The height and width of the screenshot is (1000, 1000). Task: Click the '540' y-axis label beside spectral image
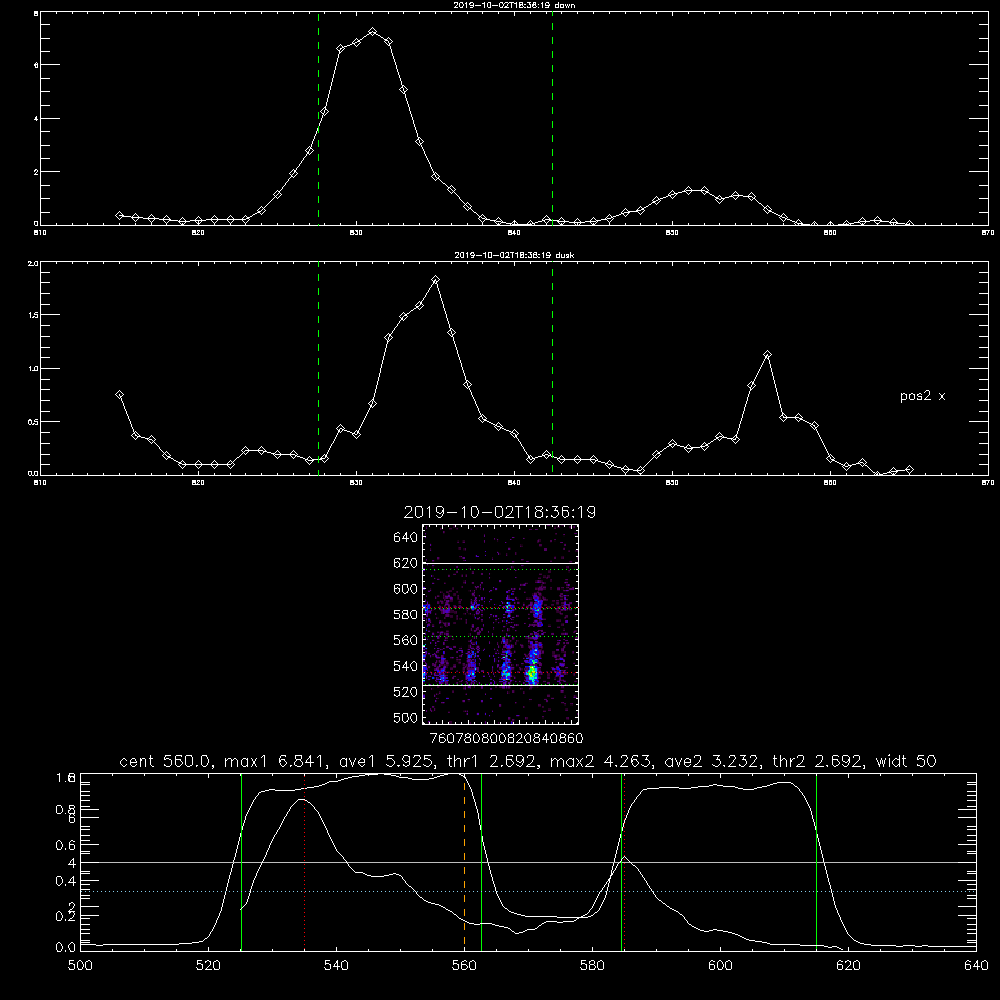tap(405, 666)
